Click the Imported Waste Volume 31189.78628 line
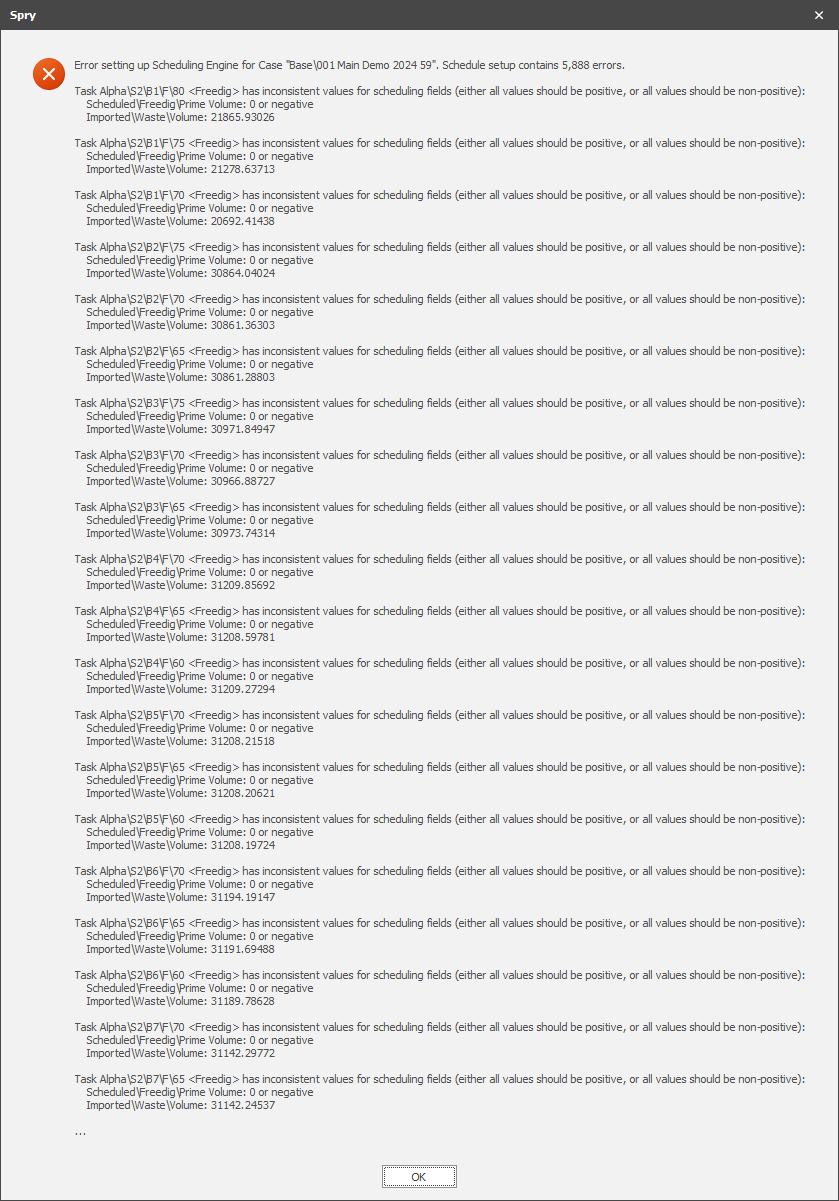The width and height of the screenshot is (839, 1201). (x=180, y=1001)
